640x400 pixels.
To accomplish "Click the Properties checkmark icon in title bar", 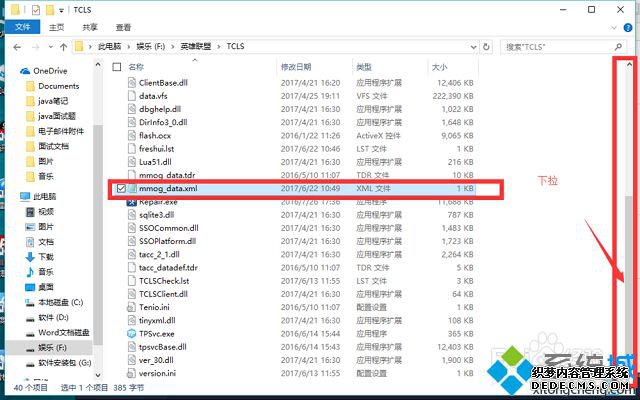I will [x=36, y=10].
